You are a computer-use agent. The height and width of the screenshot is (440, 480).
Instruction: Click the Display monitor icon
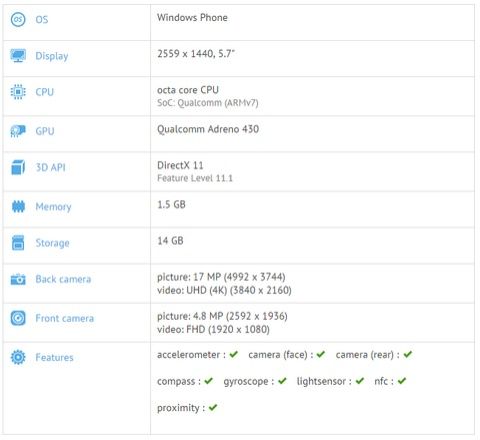tap(18, 55)
